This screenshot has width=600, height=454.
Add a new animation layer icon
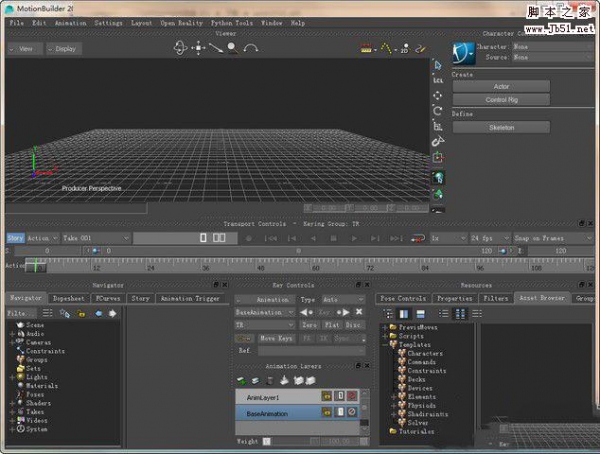241,381
